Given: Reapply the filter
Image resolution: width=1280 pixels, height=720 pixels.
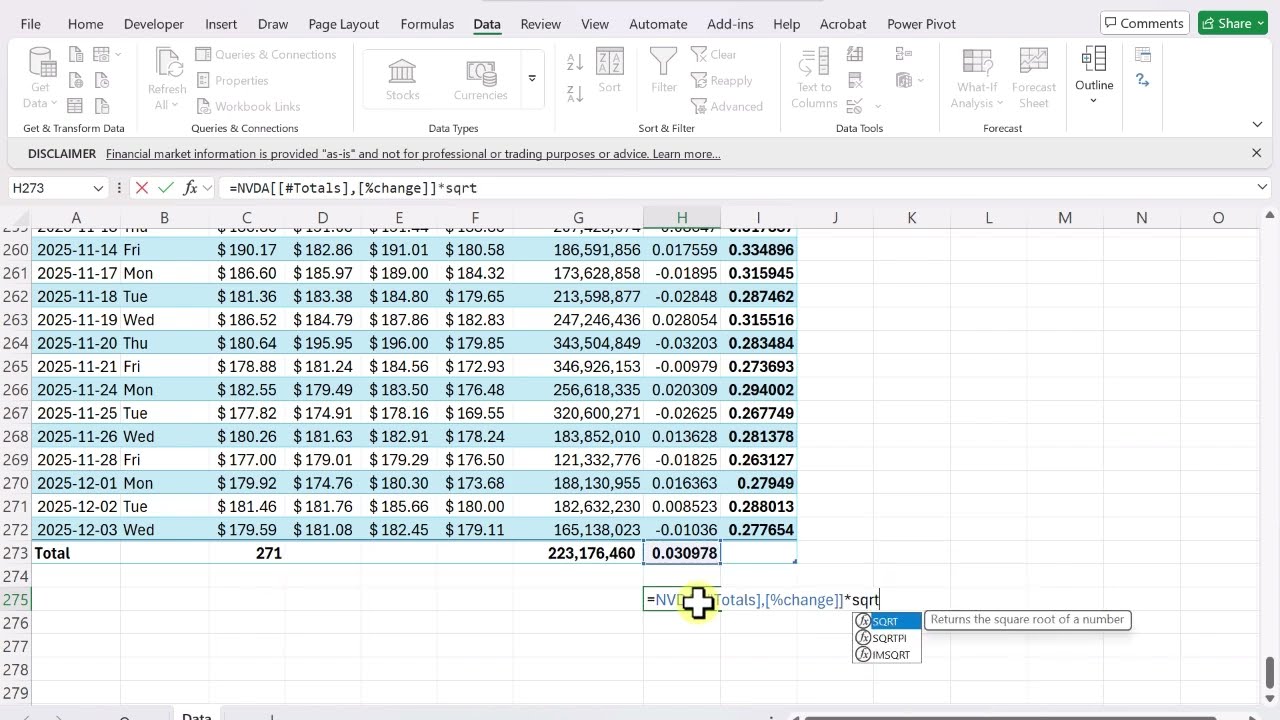Looking at the screenshot, I should click(722, 81).
